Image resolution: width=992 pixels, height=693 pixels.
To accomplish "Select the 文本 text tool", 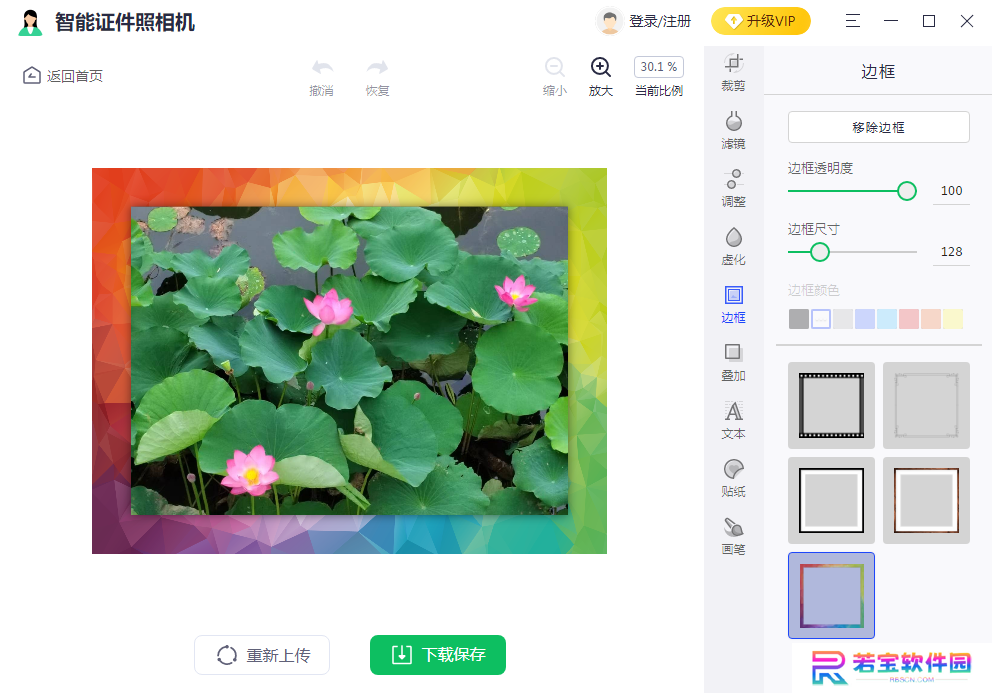I will [733, 420].
